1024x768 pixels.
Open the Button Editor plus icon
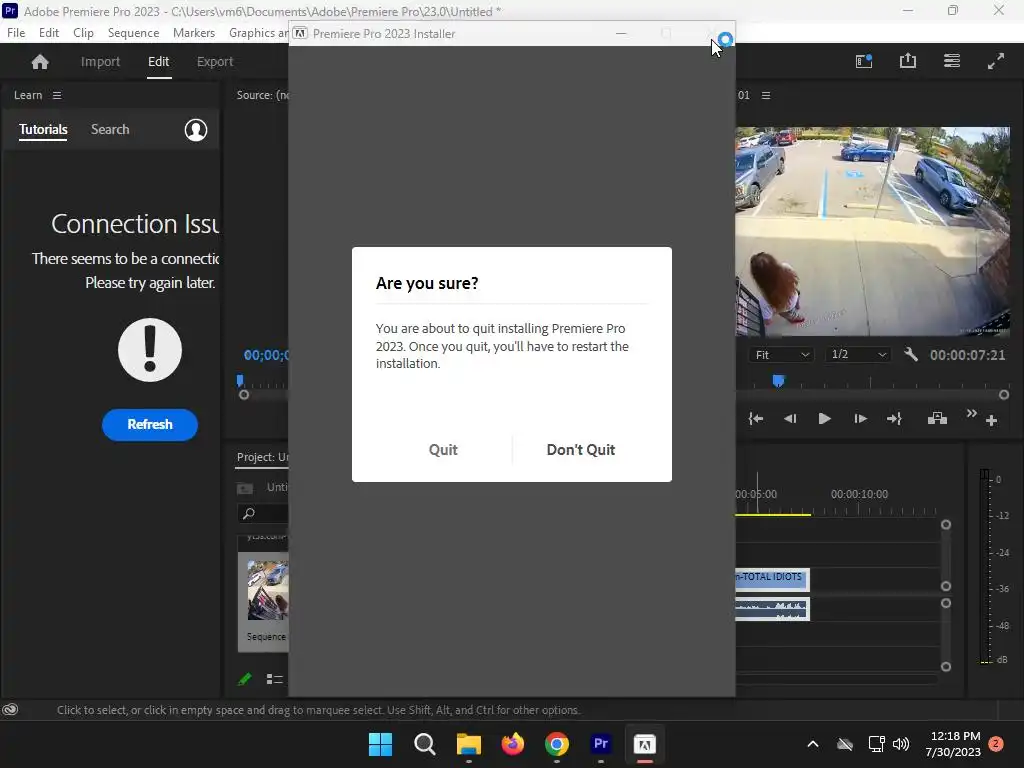[991, 421]
